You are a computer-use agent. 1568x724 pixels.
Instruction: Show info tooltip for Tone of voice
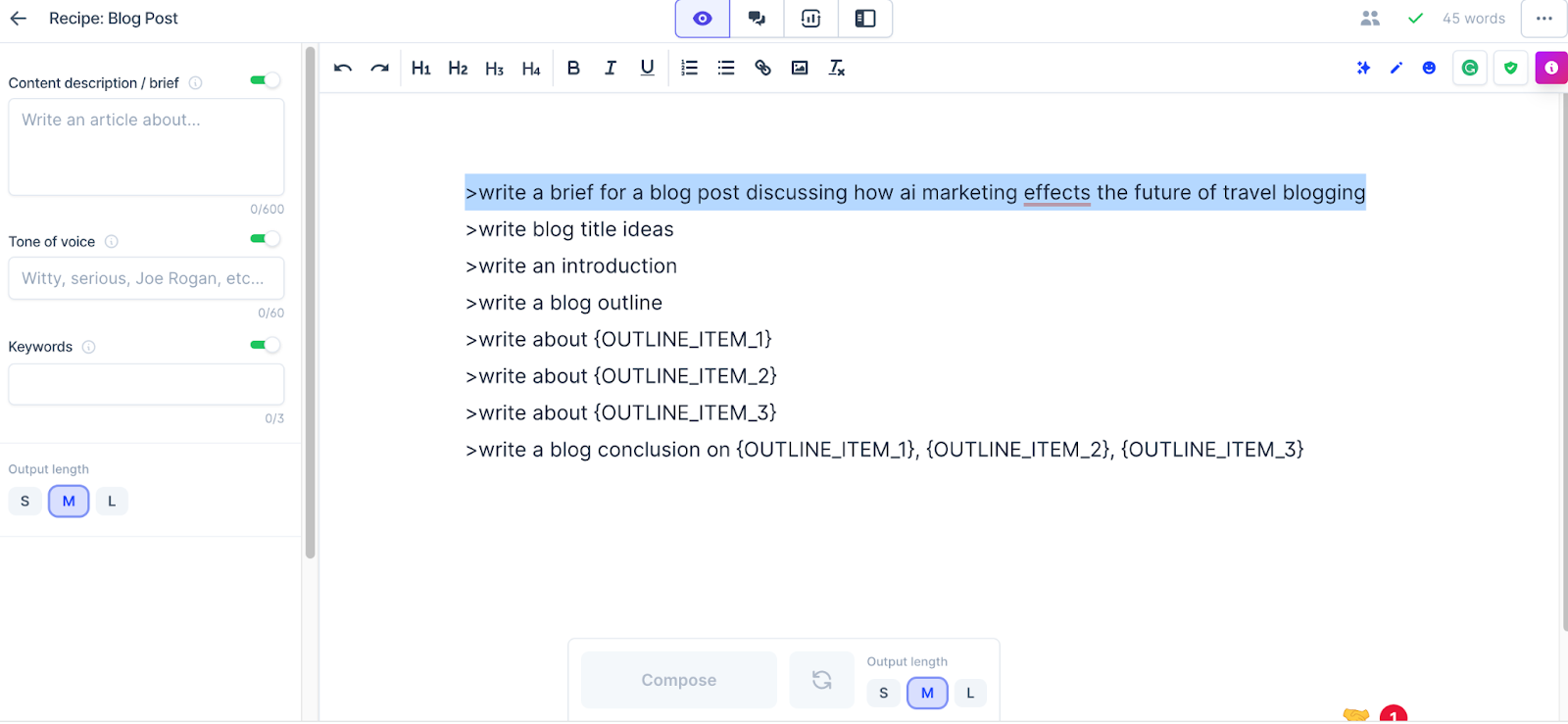[x=112, y=242]
